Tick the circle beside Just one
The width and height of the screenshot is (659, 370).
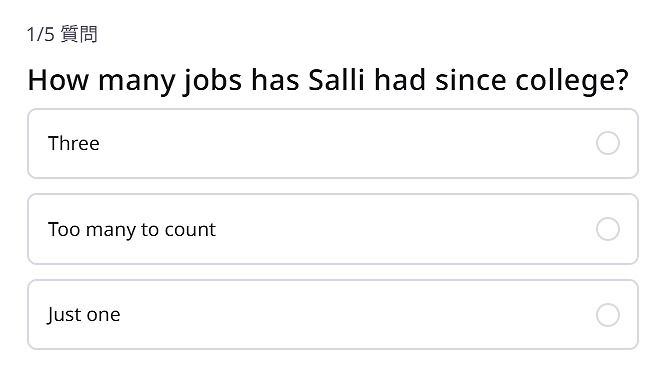(608, 314)
